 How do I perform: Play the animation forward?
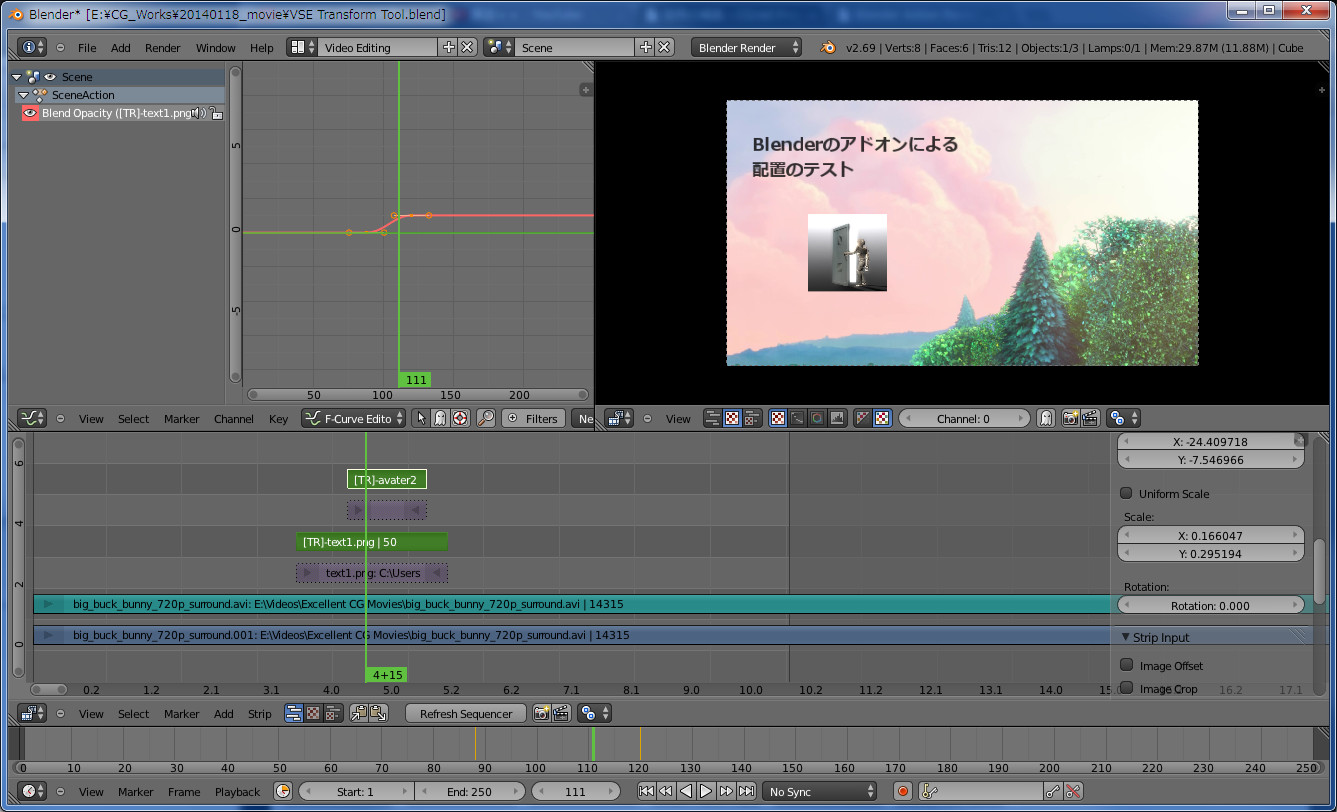(706, 791)
